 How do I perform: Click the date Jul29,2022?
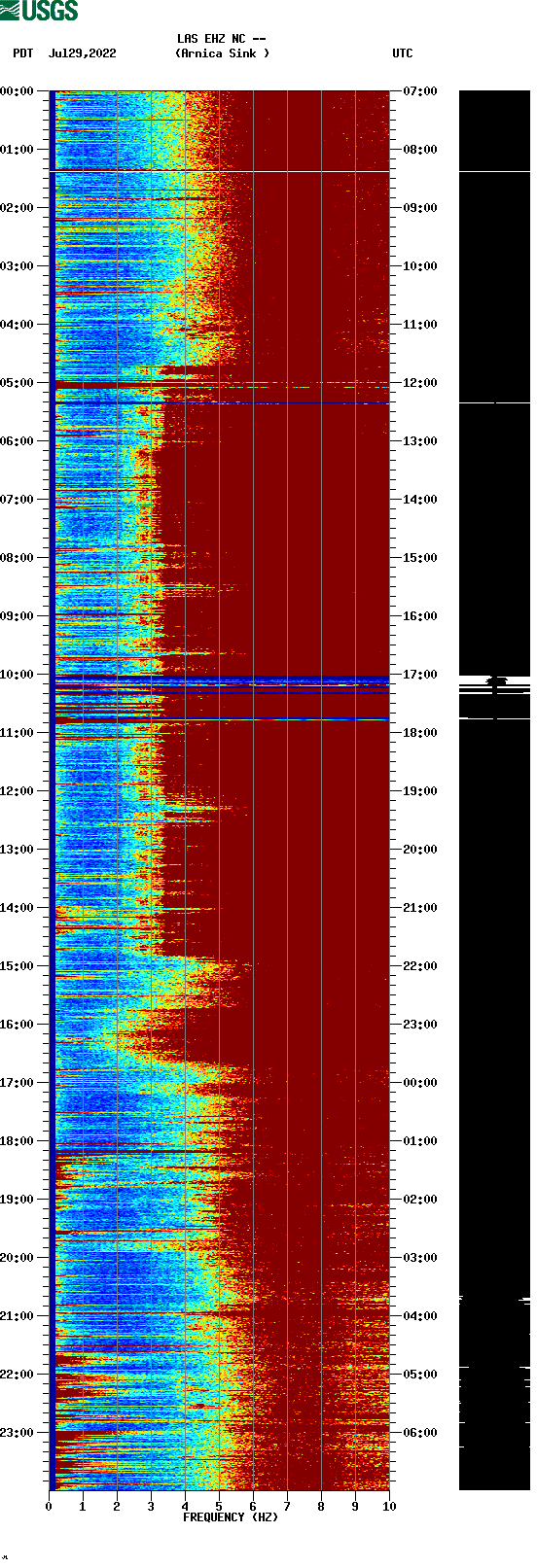(x=83, y=53)
